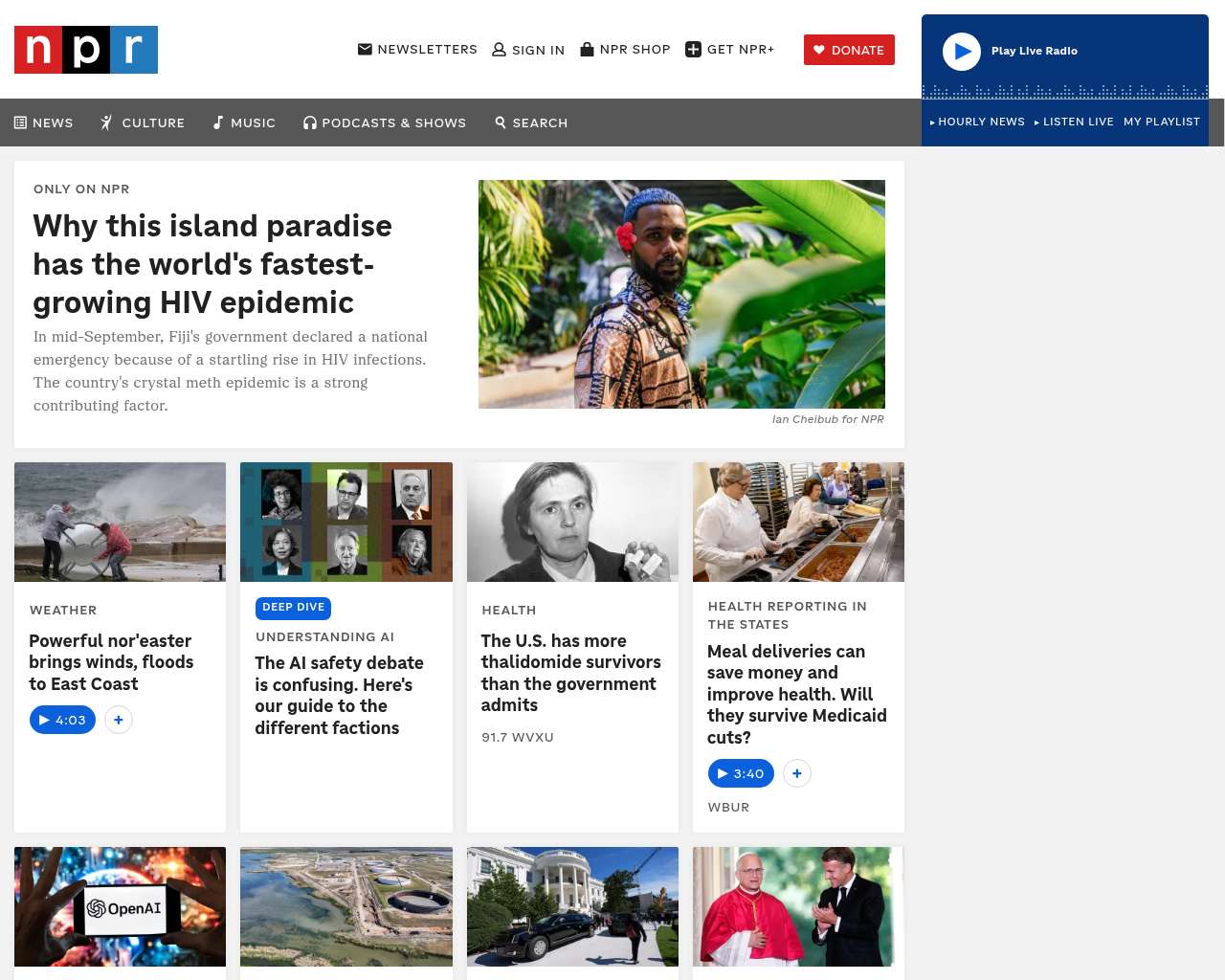Click the OpenAI phone thumbnail
This screenshot has width=1225, height=980.
(x=121, y=906)
